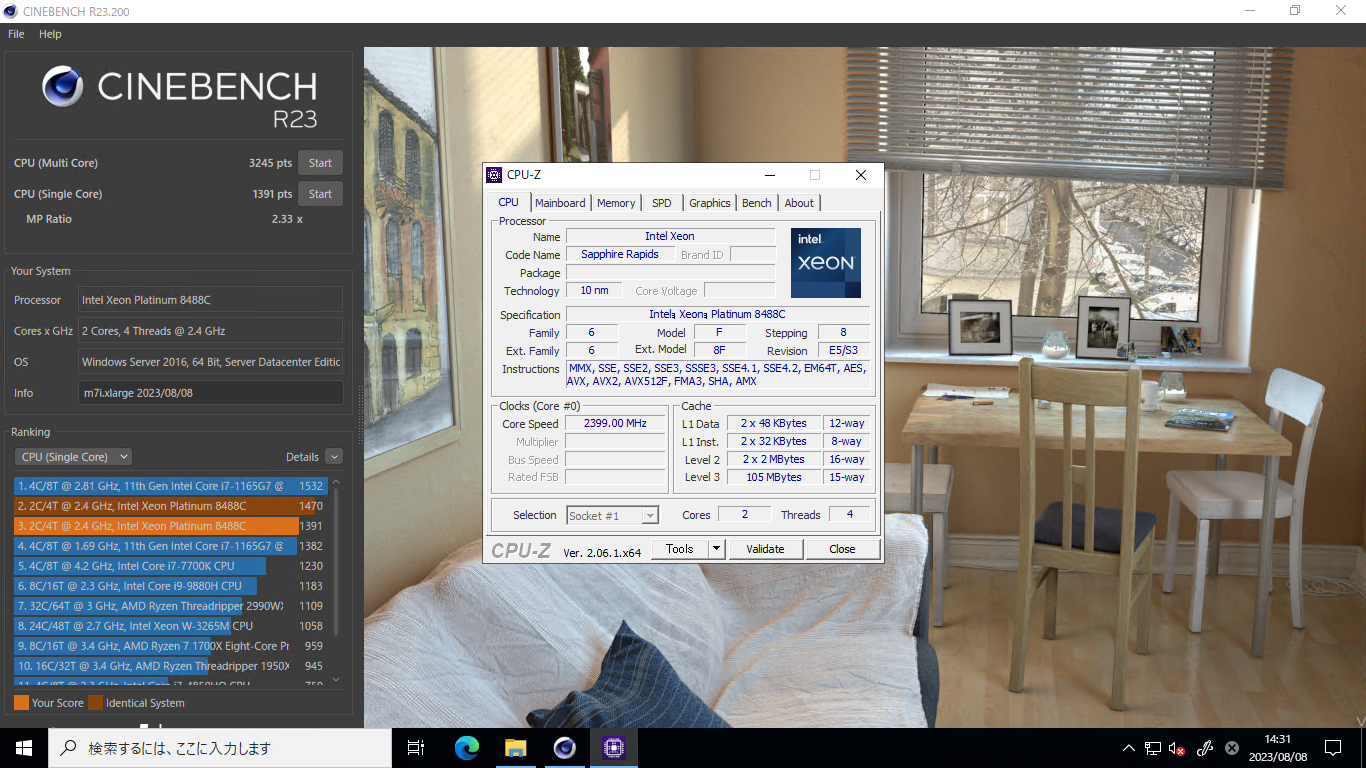The height and width of the screenshot is (768, 1366).
Task: Click the Cinebench taskbar icon
Action: coord(564,748)
